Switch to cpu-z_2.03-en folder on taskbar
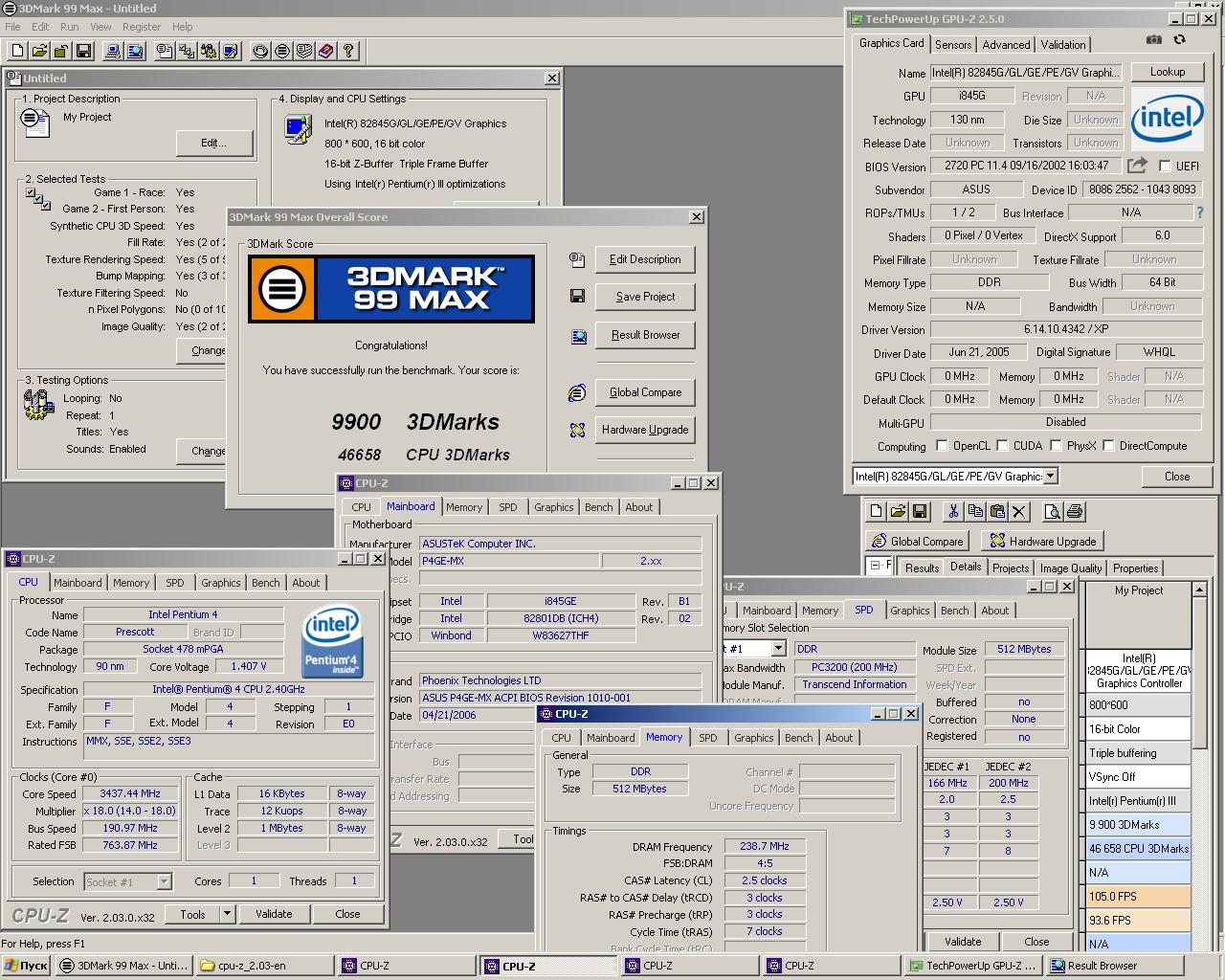Viewport: 1225px width, 980px height. click(265, 966)
